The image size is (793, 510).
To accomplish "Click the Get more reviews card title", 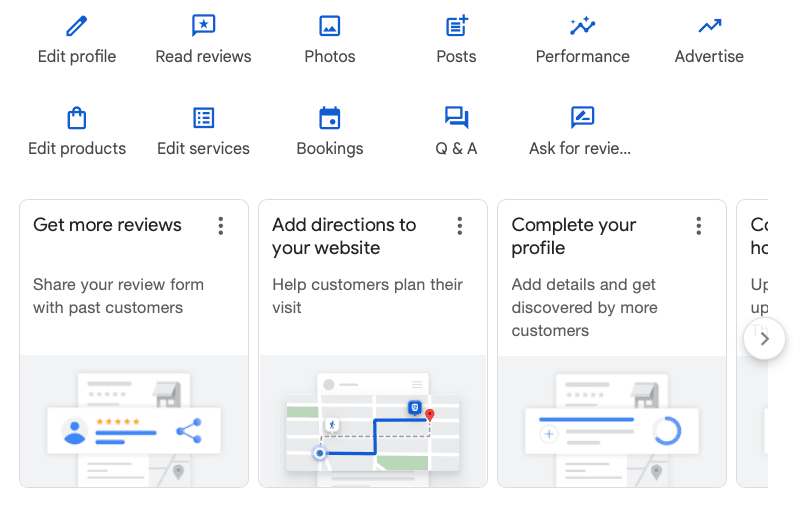I will tap(107, 225).
